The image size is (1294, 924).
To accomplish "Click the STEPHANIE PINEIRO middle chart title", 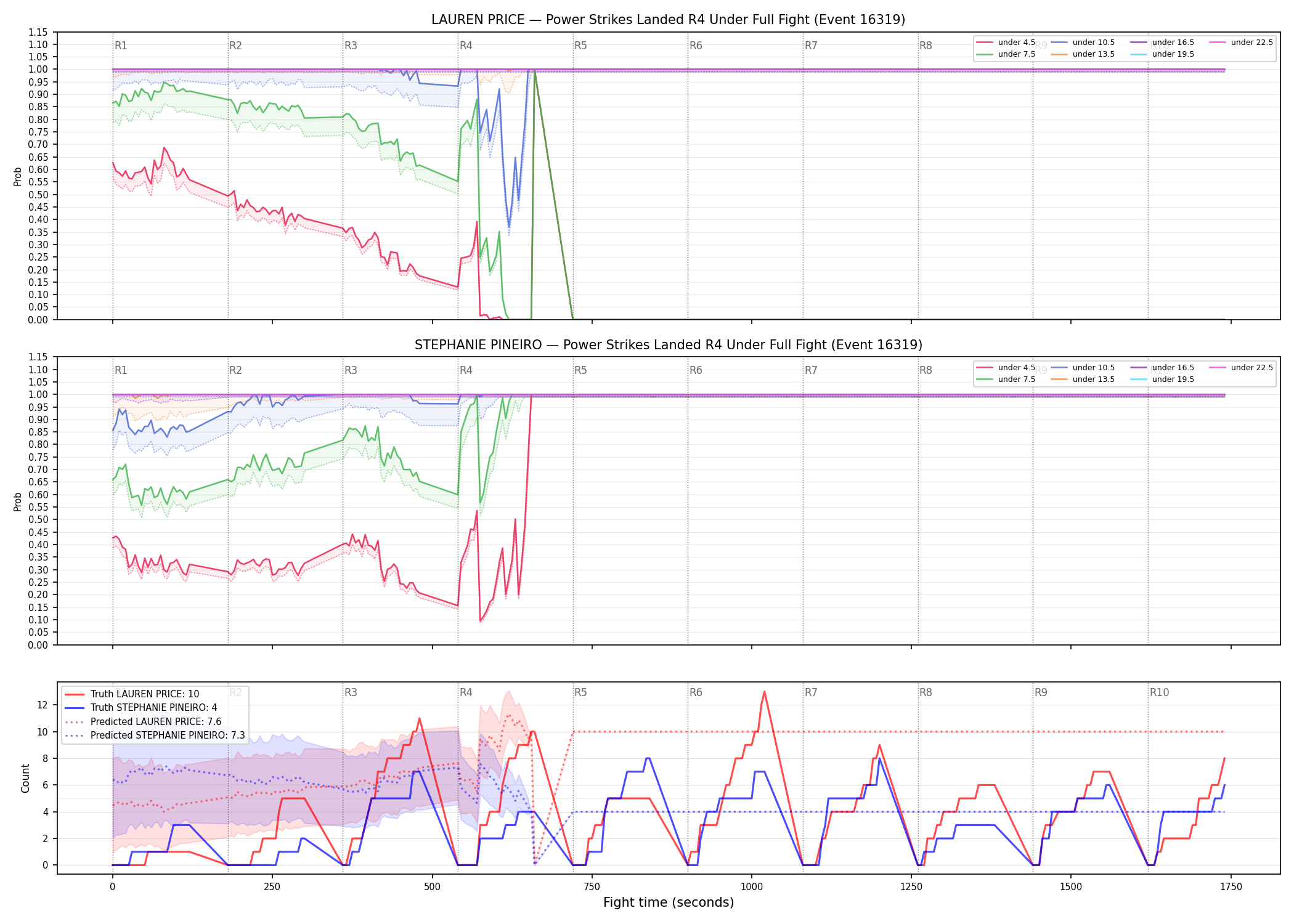I will pyautogui.click(x=668, y=345).
